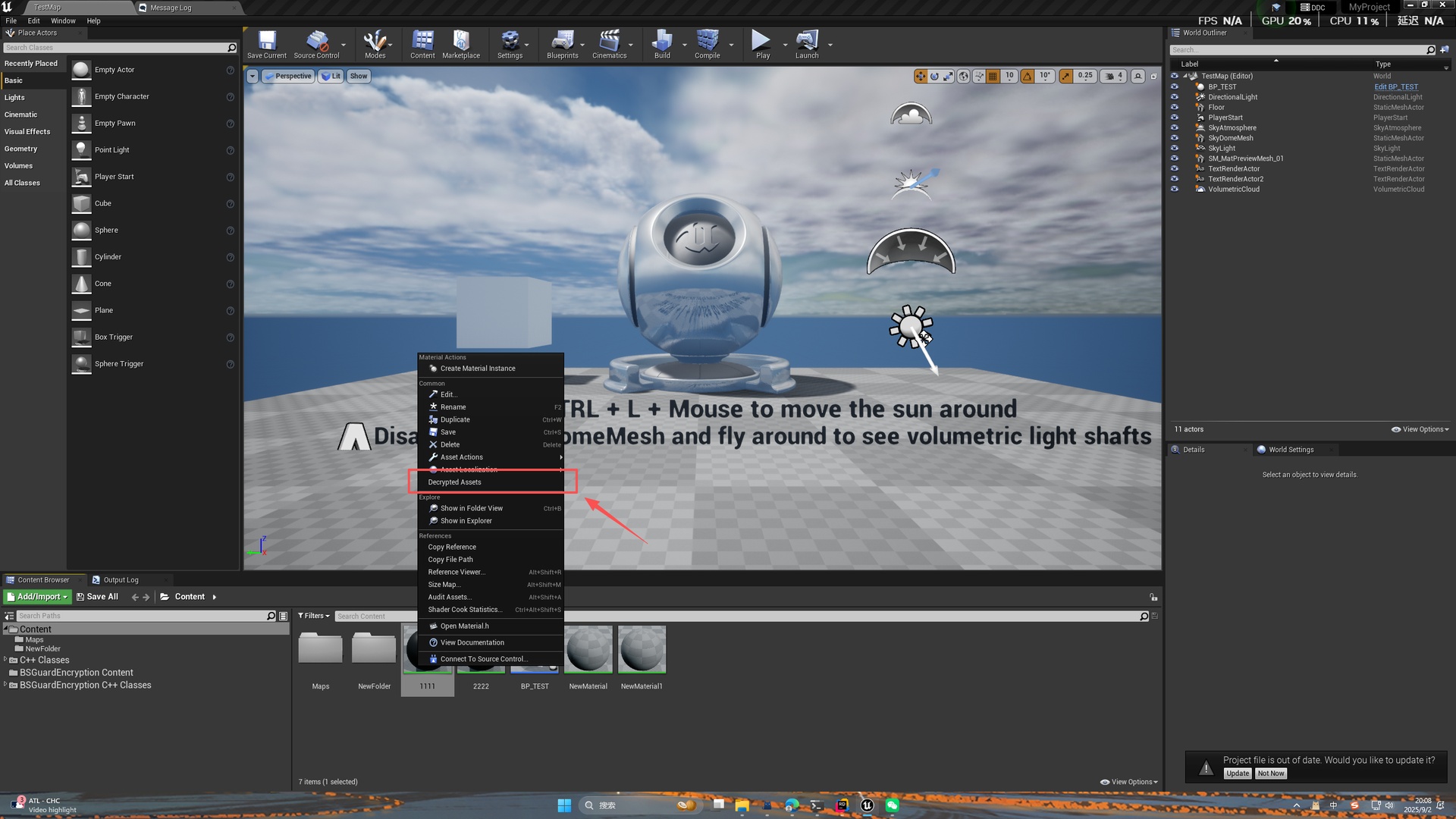Open the Content toolbar icon
The height and width of the screenshot is (819, 1456).
[422, 44]
